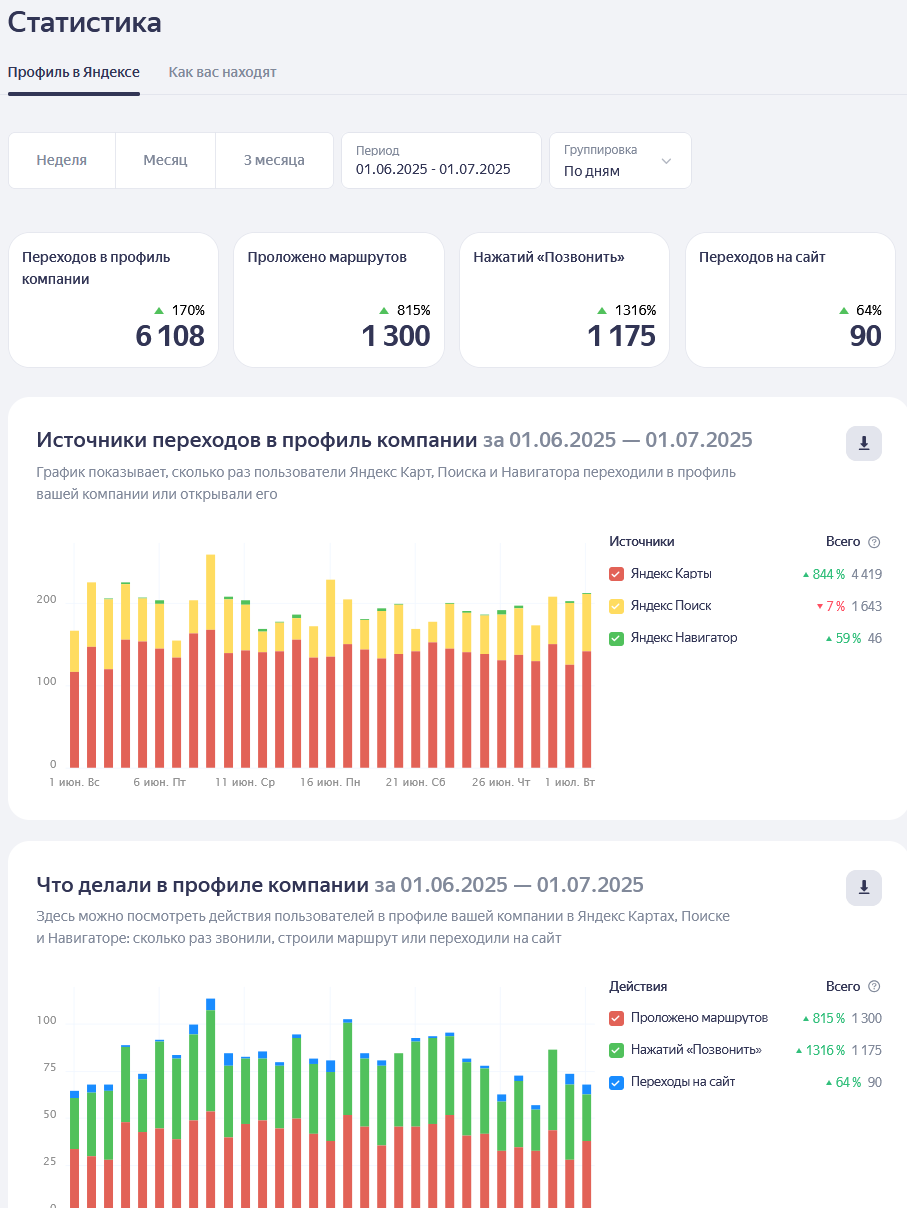
Task: Switch to the Как вас находят tab
Action: point(222,72)
